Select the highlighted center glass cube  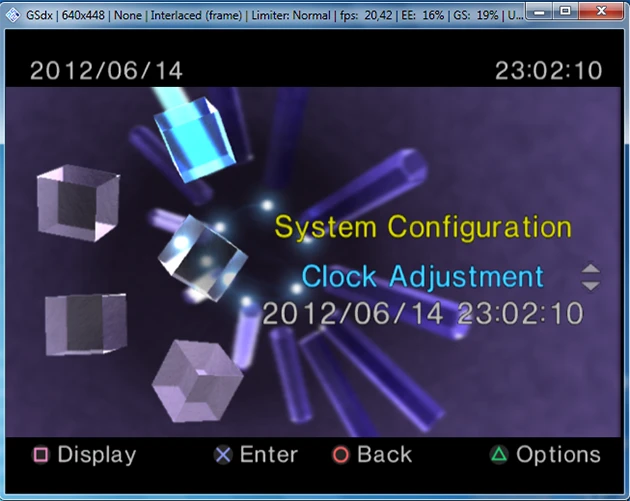pyautogui.click(x=203, y=257)
